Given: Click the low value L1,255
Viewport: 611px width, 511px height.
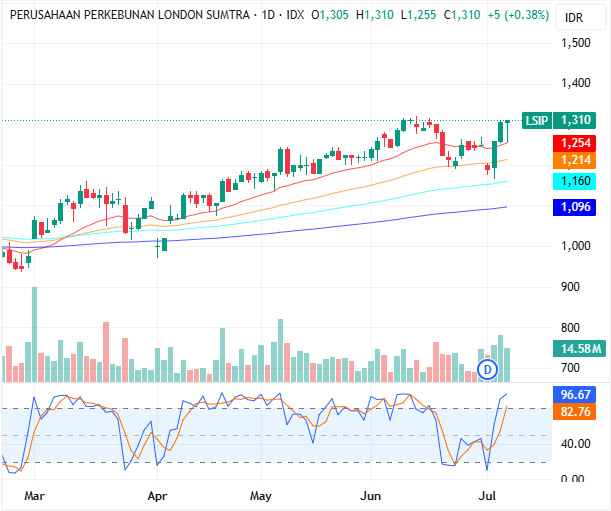Looking at the screenshot, I should coord(419,15).
